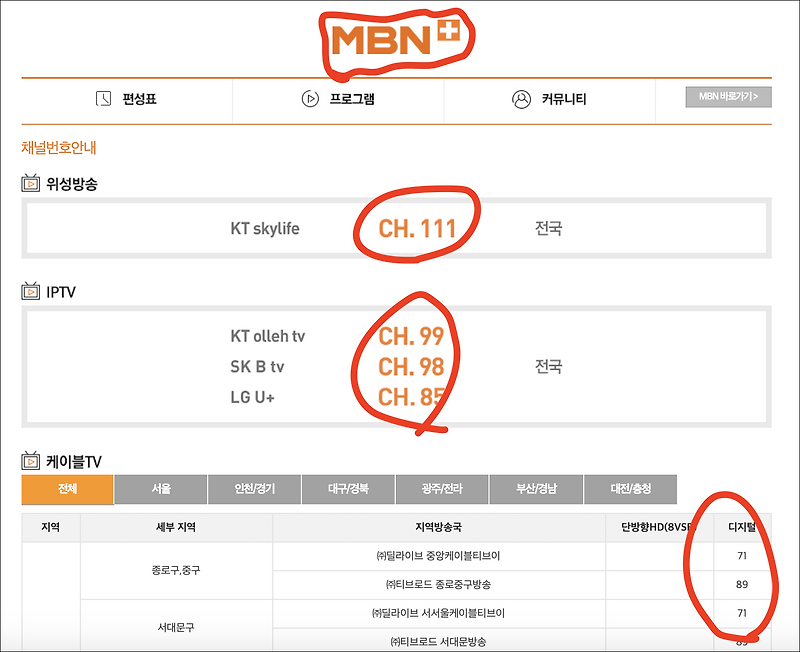800x652 pixels.
Task: Switch to the 서울 region tab
Action: click(159, 489)
